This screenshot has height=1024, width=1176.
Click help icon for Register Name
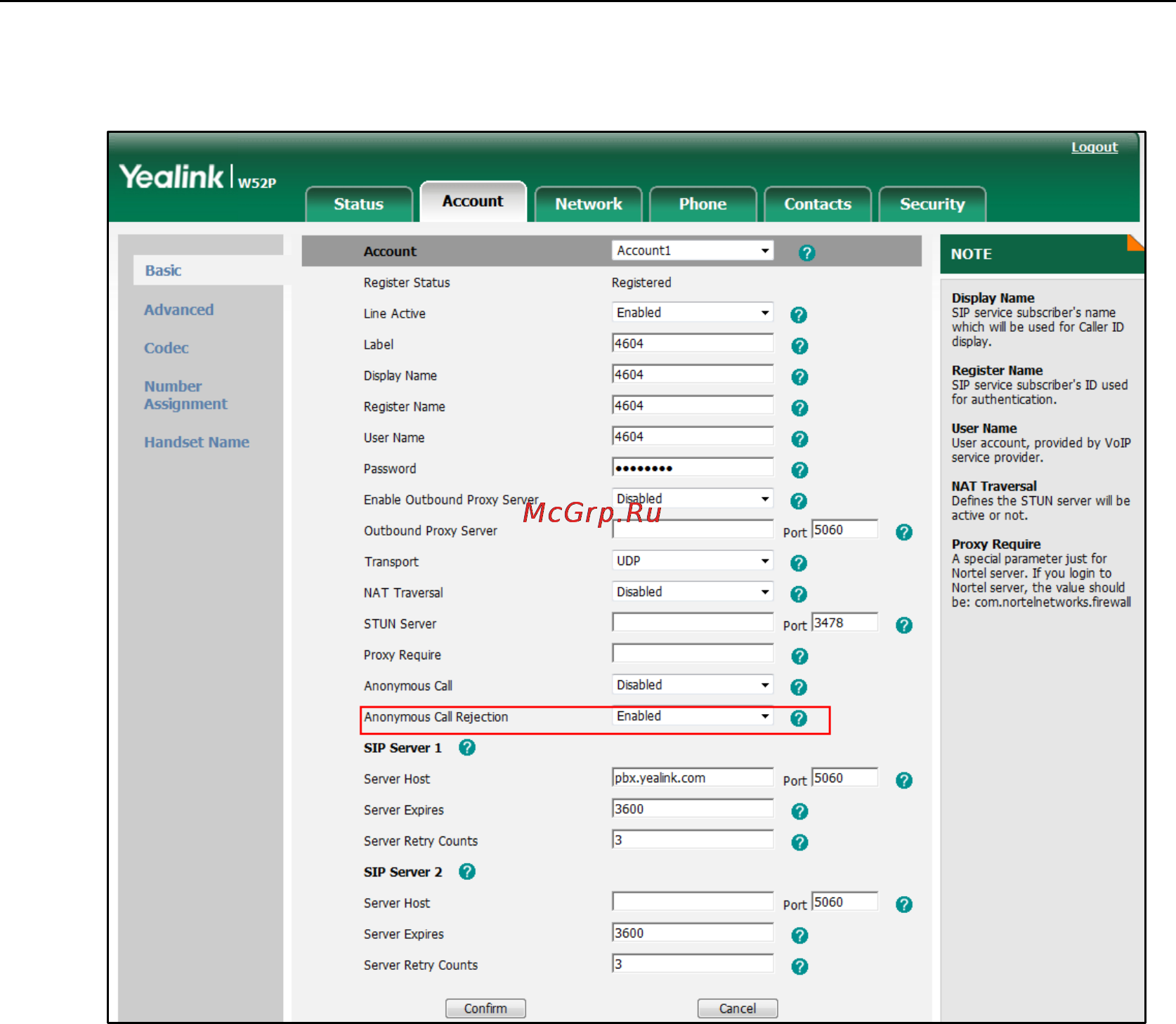[x=799, y=408]
